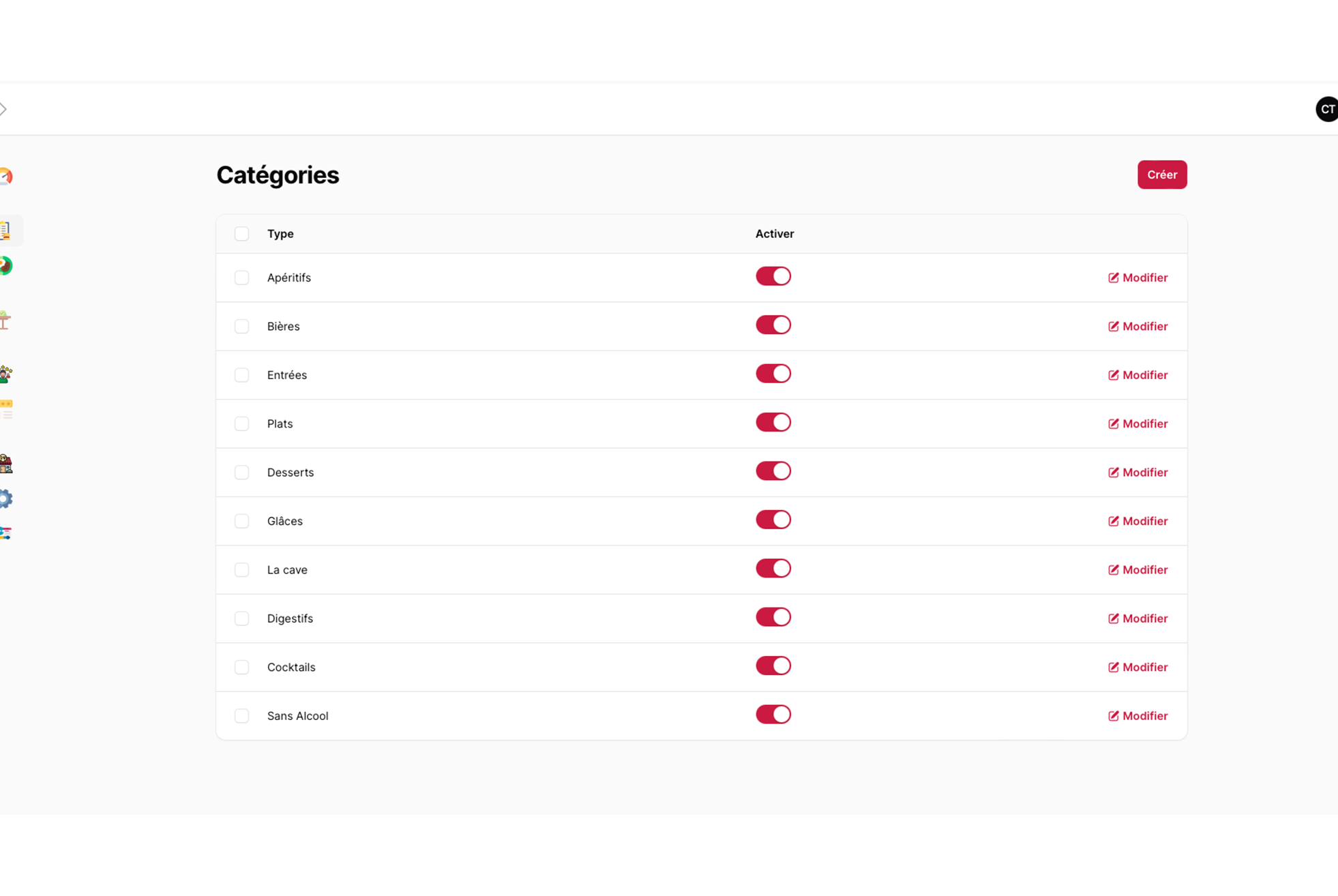Toggle the Sans Alcool category off
1338x896 pixels.
[x=773, y=715]
